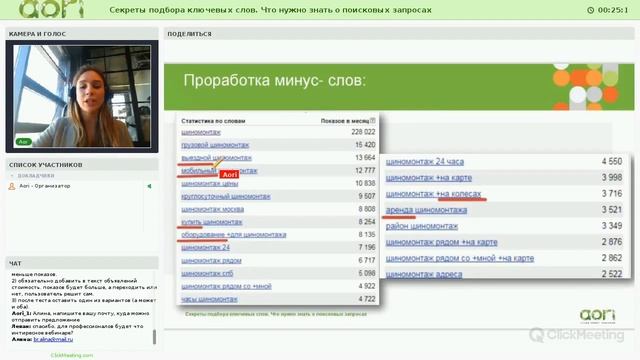Click the webinar timer '00:25:1'
Screen dimensions: 640x360
(x=613, y=10)
